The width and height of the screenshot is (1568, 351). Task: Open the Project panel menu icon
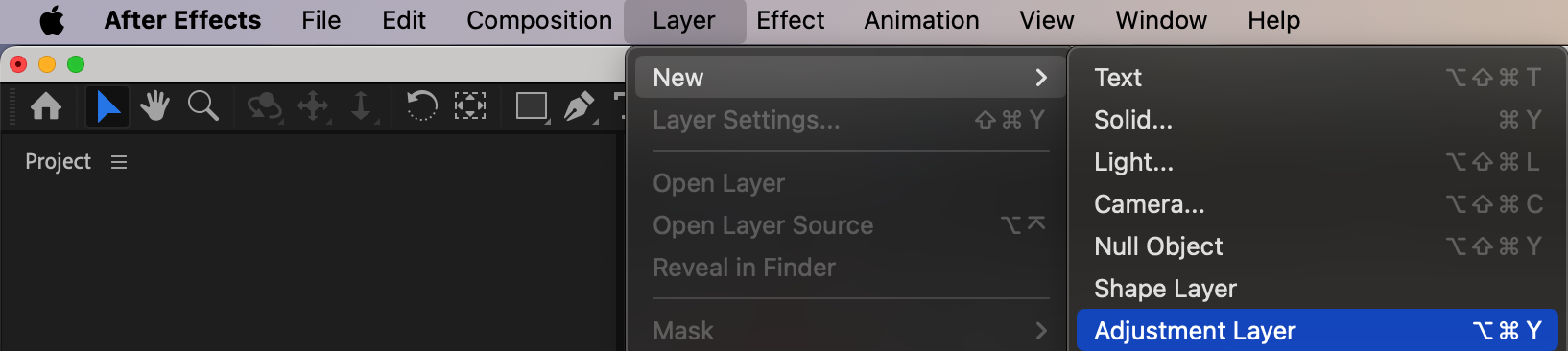[x=119, y=162]
